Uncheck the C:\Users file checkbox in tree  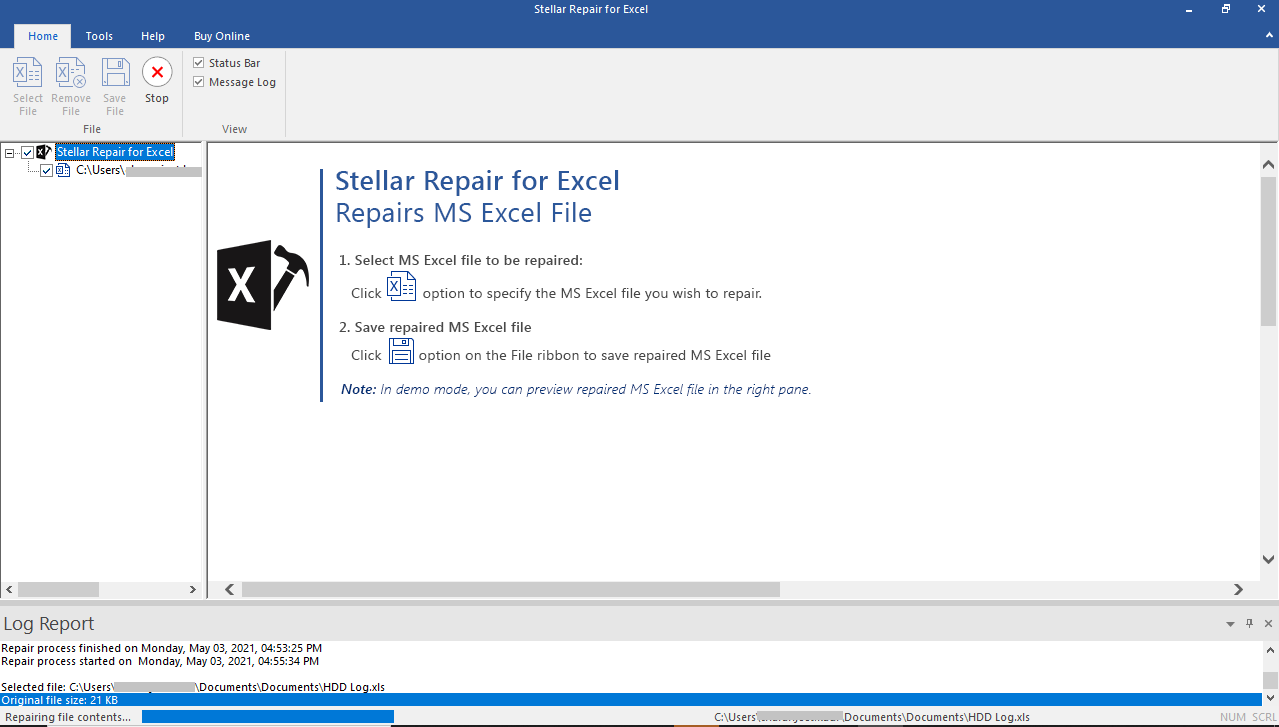pos(47,171)
